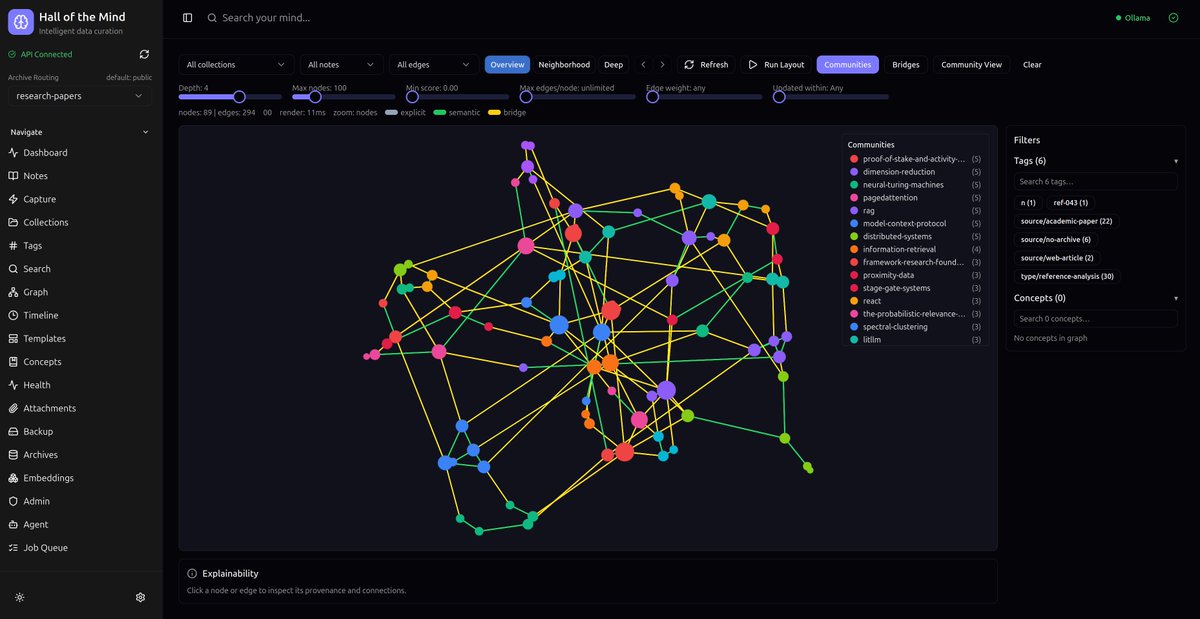Open the All notes dropdown

[x=341, y=65]
